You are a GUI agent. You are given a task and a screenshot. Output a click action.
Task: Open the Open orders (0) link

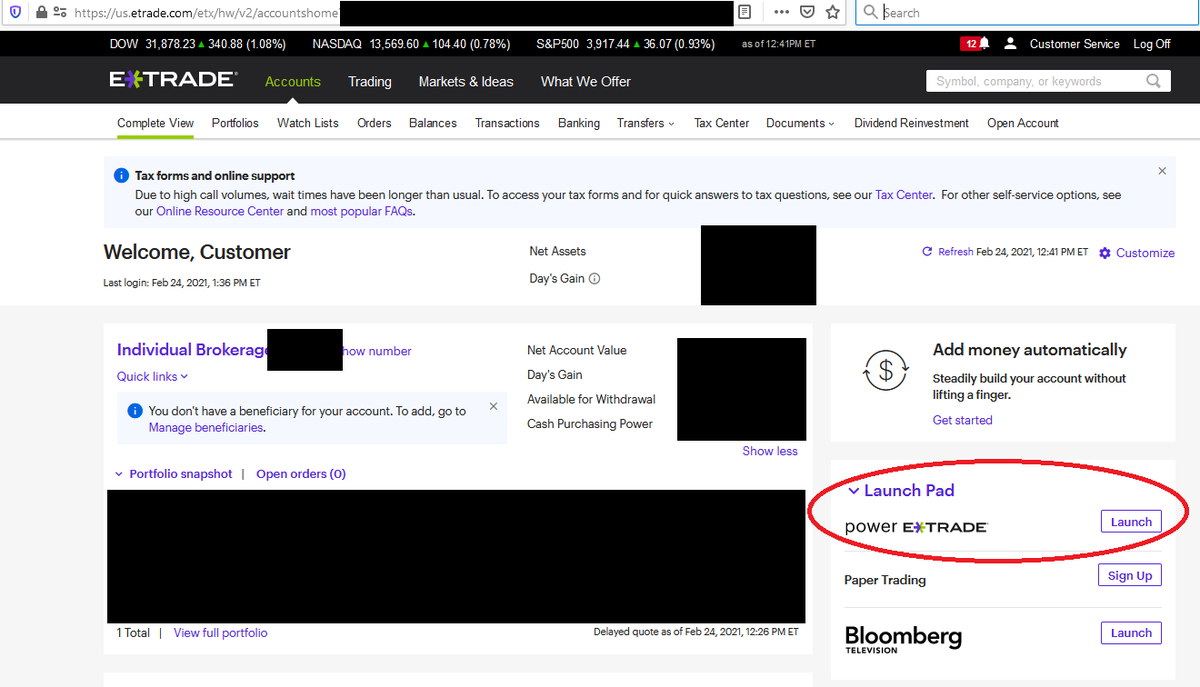(301, 474)
